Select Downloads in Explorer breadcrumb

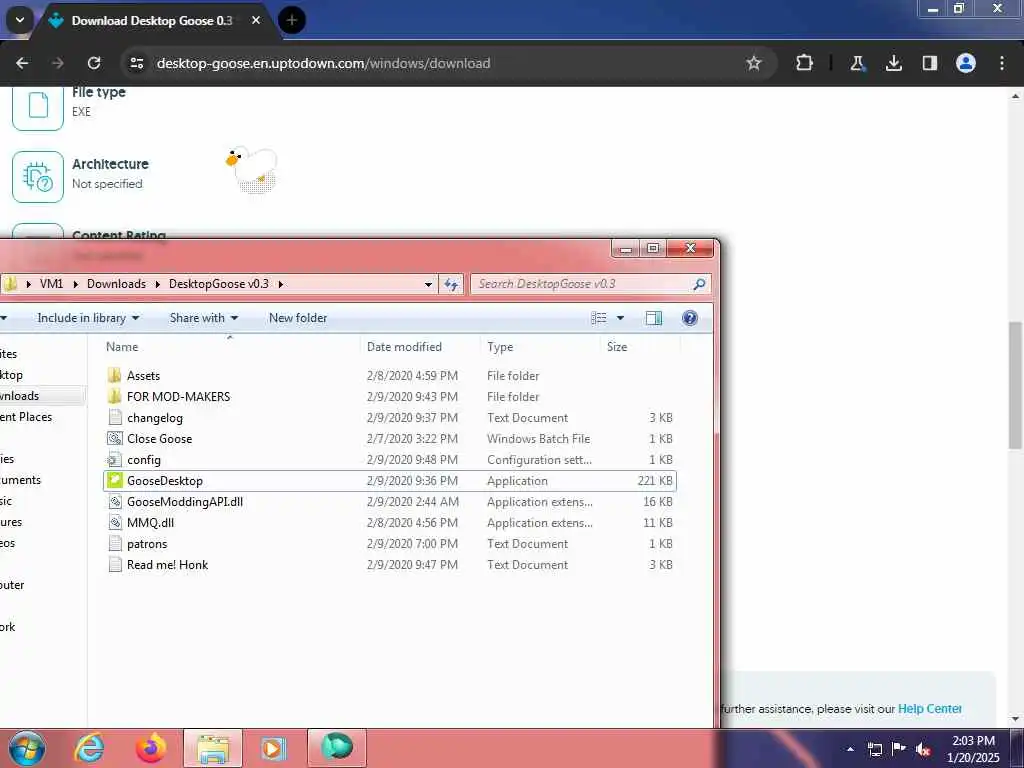(x=116, y=284)
